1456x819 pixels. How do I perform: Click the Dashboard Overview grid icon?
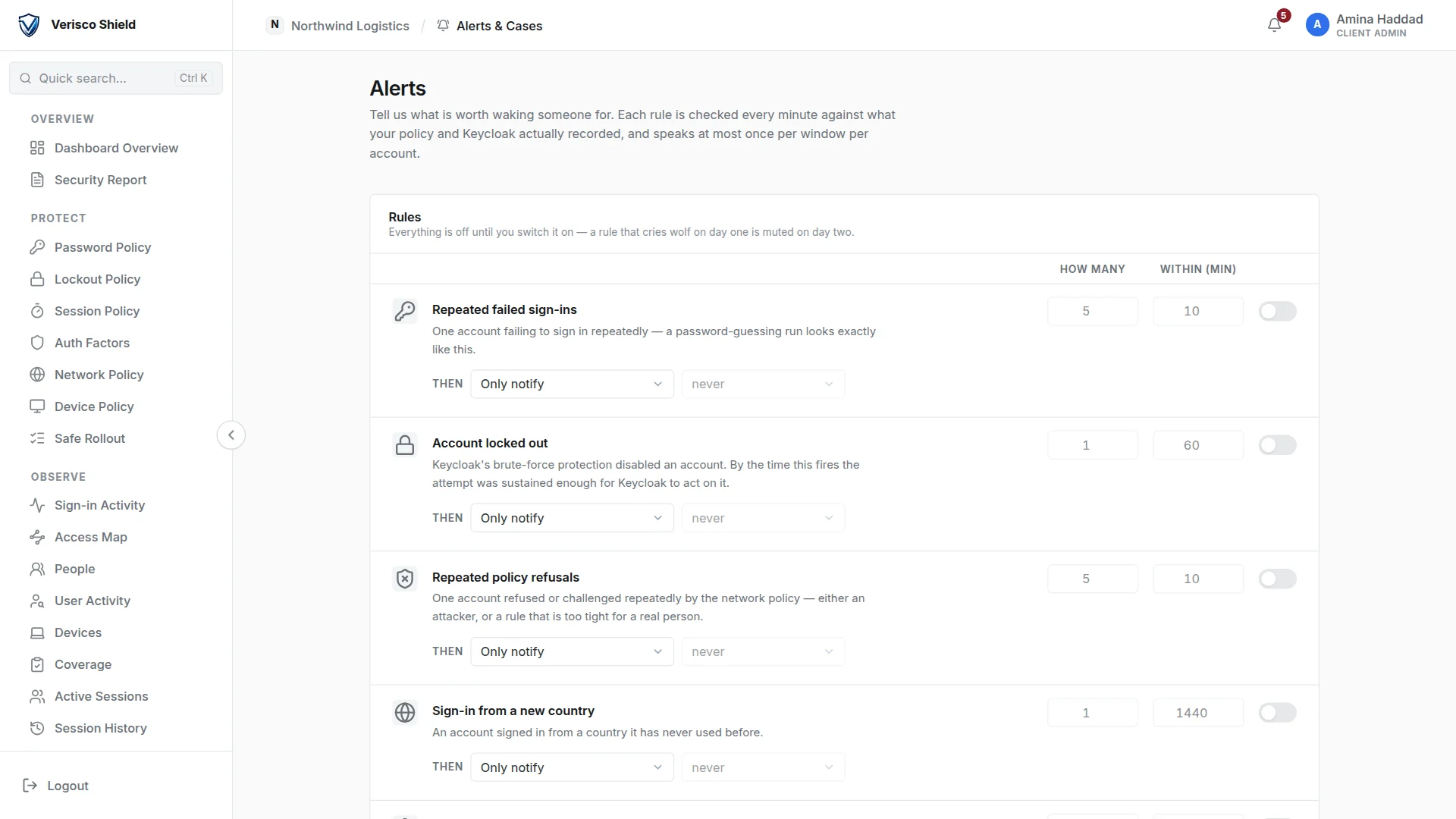[x=37, y=148]
